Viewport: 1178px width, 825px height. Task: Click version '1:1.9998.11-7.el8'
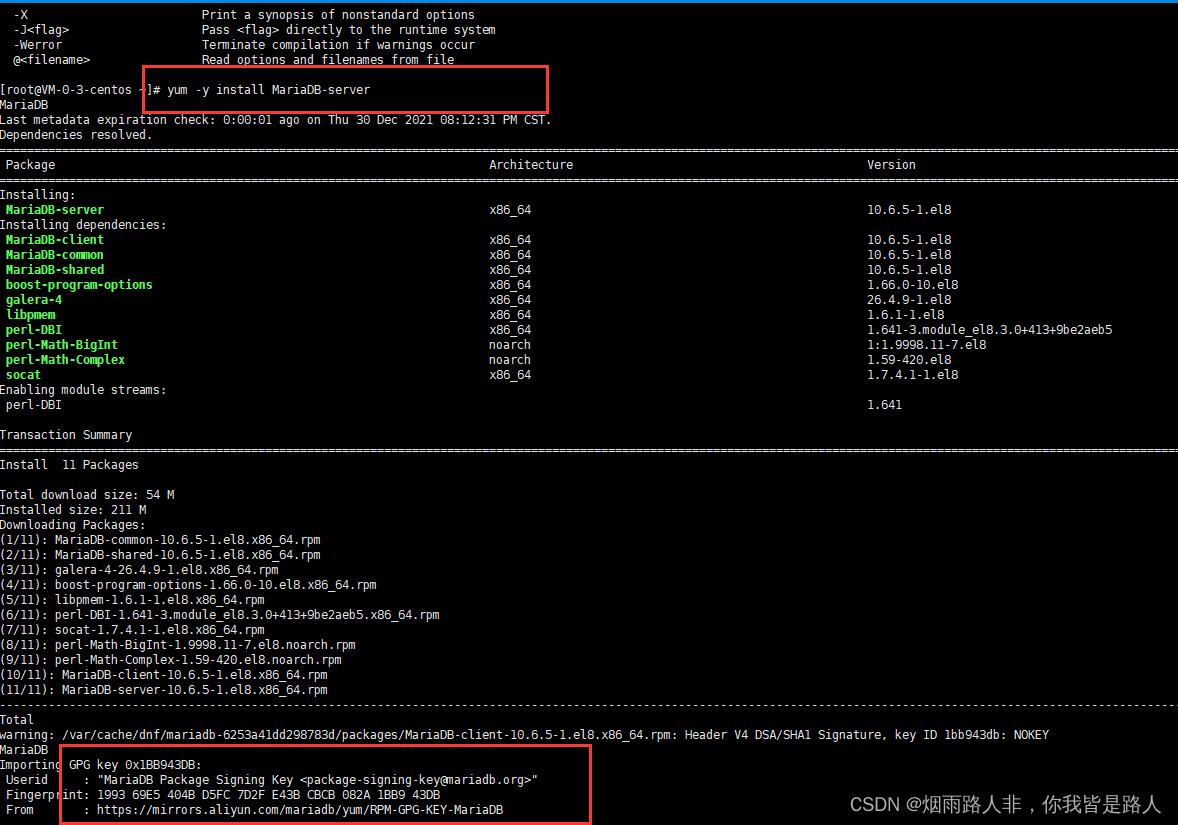[926, 345]
